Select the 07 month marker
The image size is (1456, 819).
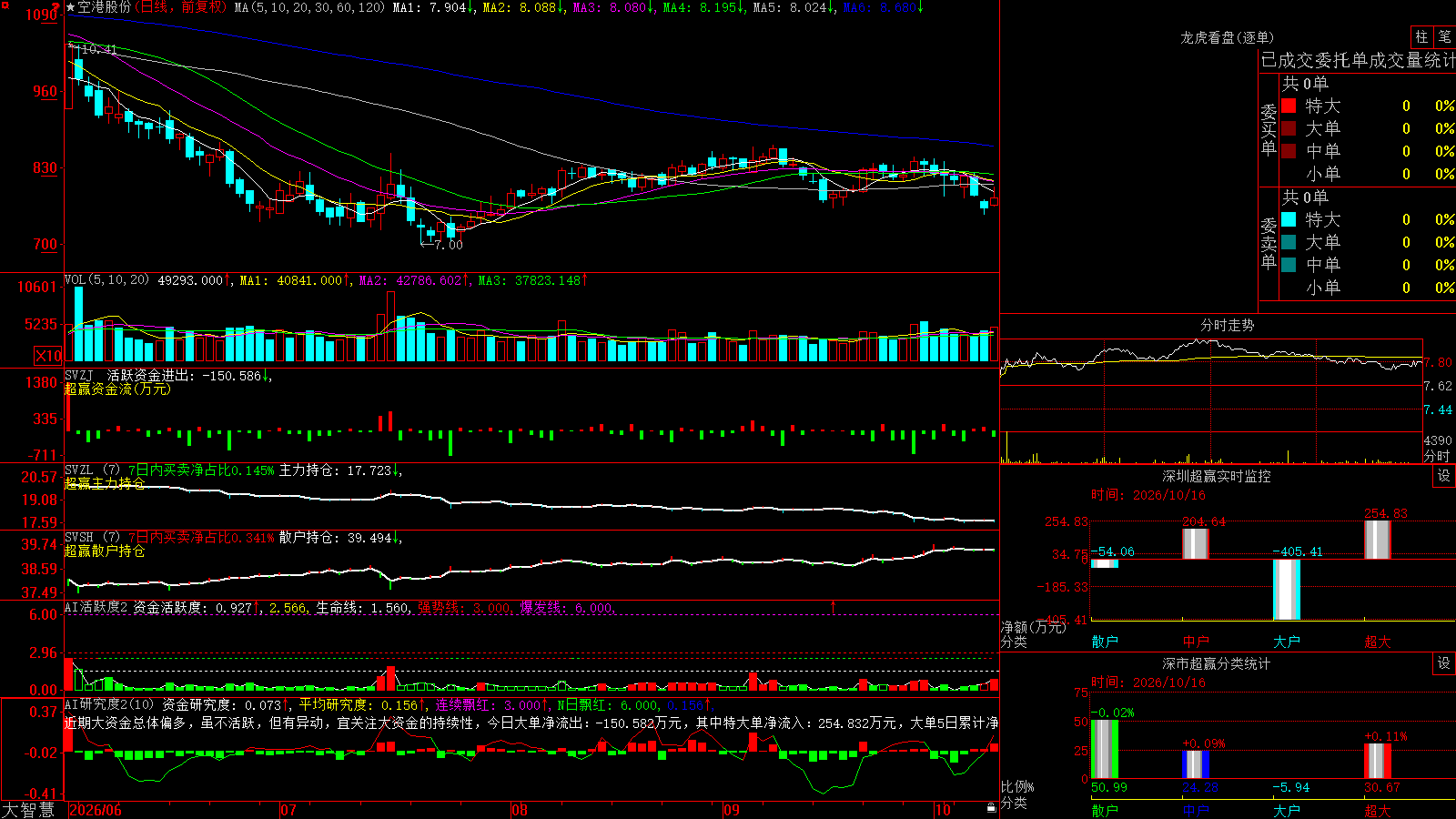[288, 810]
